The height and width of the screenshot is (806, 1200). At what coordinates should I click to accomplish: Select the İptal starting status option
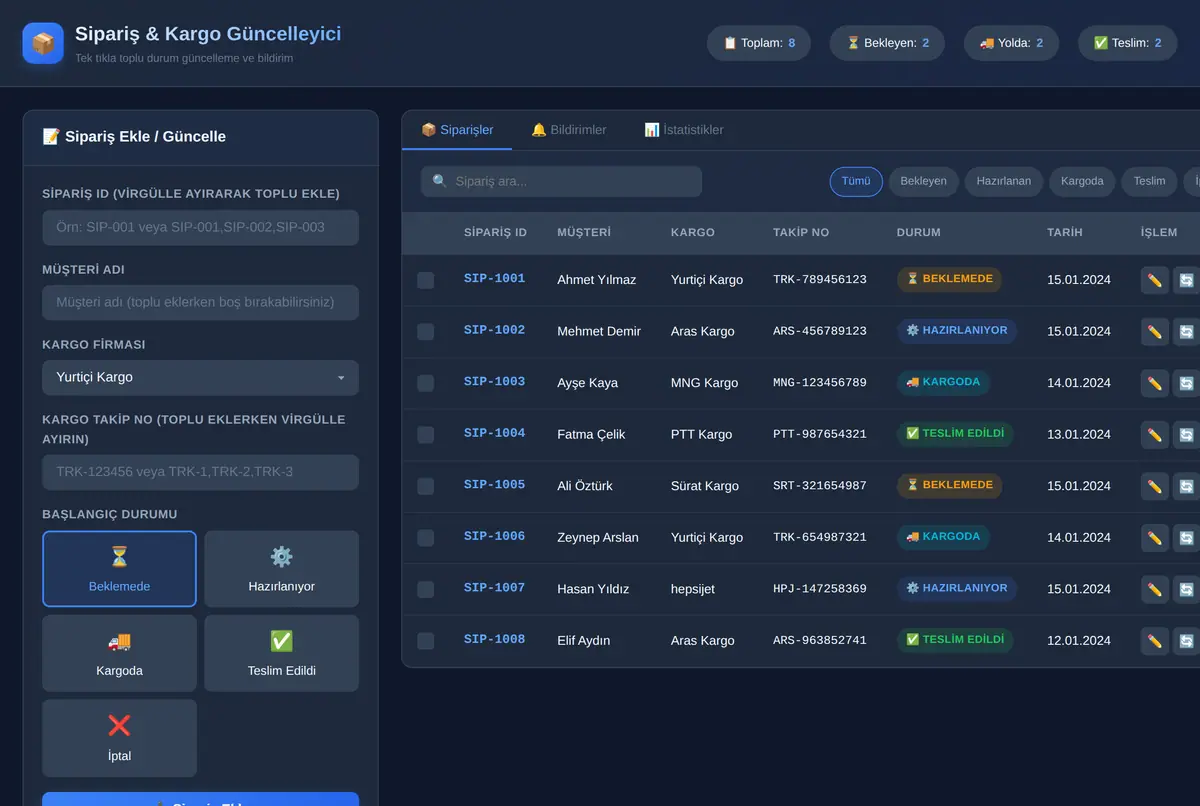(x=119, y=738)
